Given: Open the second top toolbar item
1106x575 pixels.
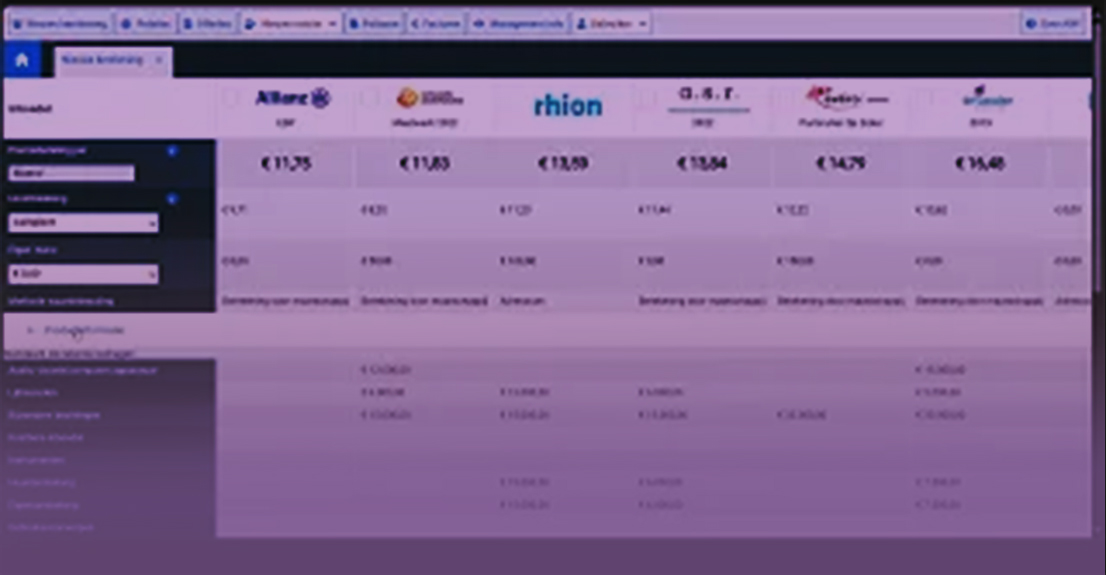Looking at the screenshot, I should [x=146, y=23].
